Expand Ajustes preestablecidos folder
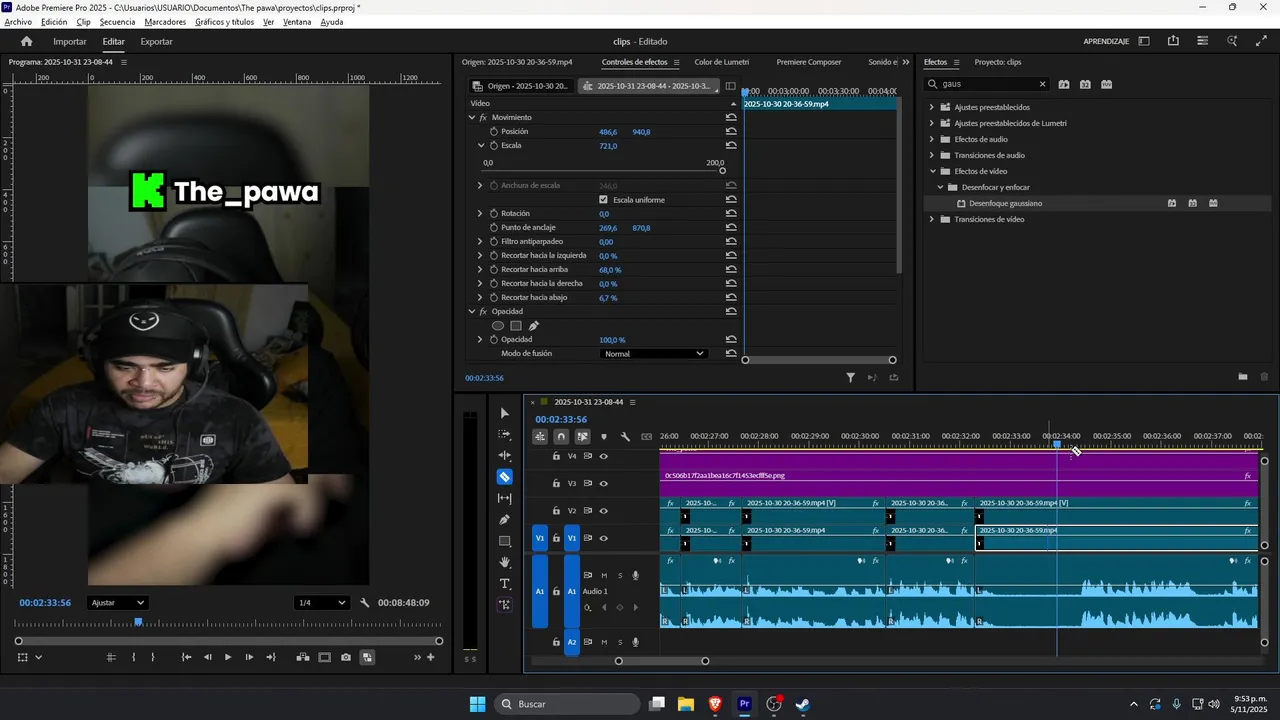The image size is (1280, 720). pyautogui.click(x=932, y=107)
